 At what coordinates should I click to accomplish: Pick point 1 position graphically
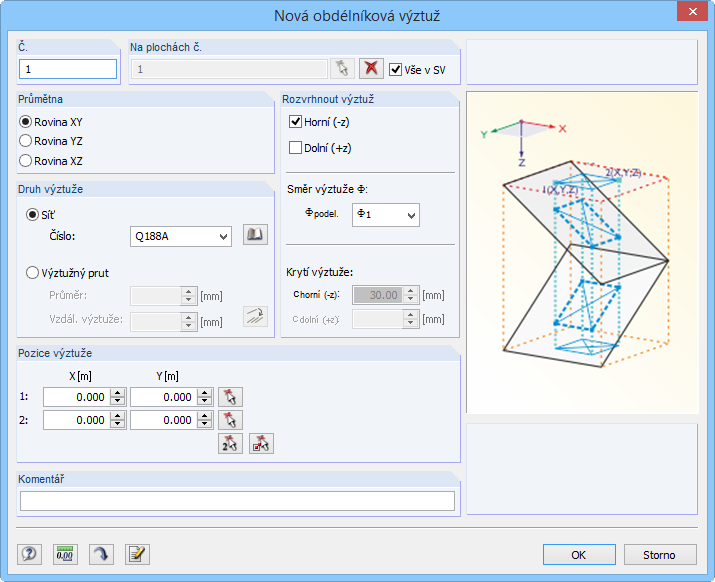230,397
